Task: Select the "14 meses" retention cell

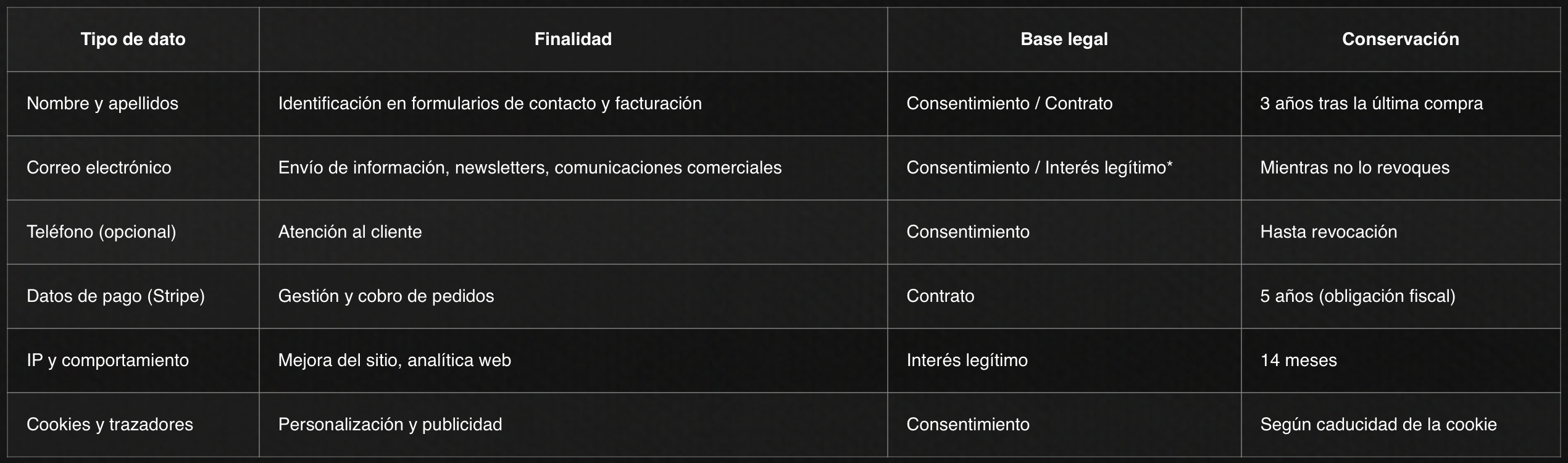Action: pos(1298,361)
